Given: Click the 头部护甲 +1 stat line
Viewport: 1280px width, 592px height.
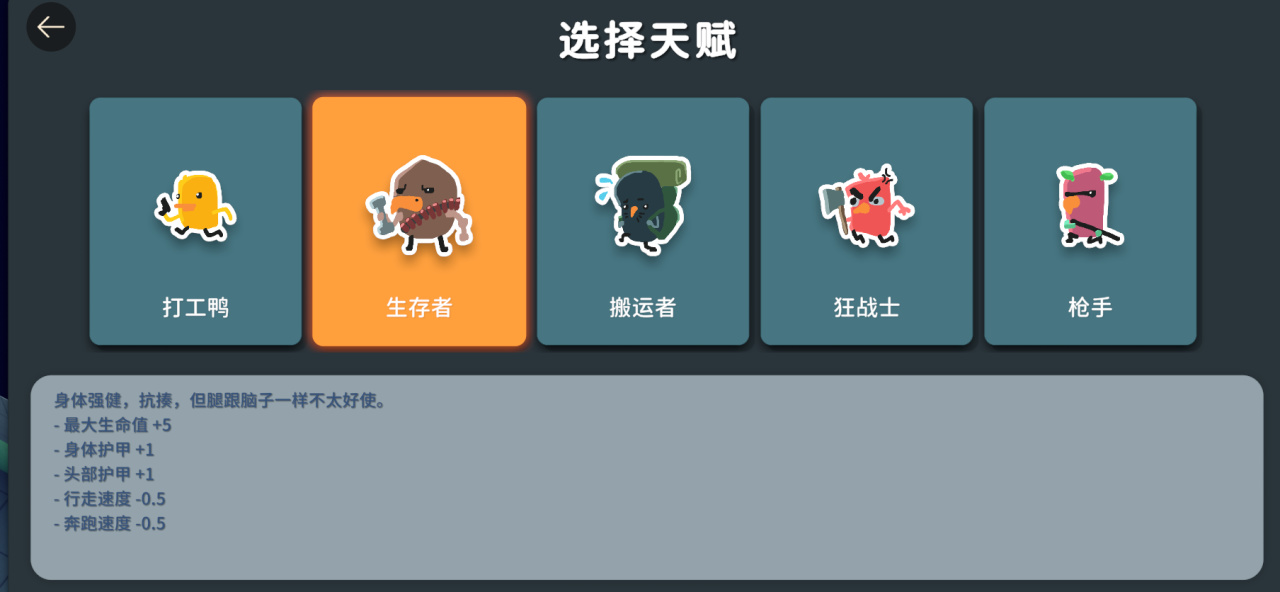Looking at the screenshot, I should pos(105,475).
